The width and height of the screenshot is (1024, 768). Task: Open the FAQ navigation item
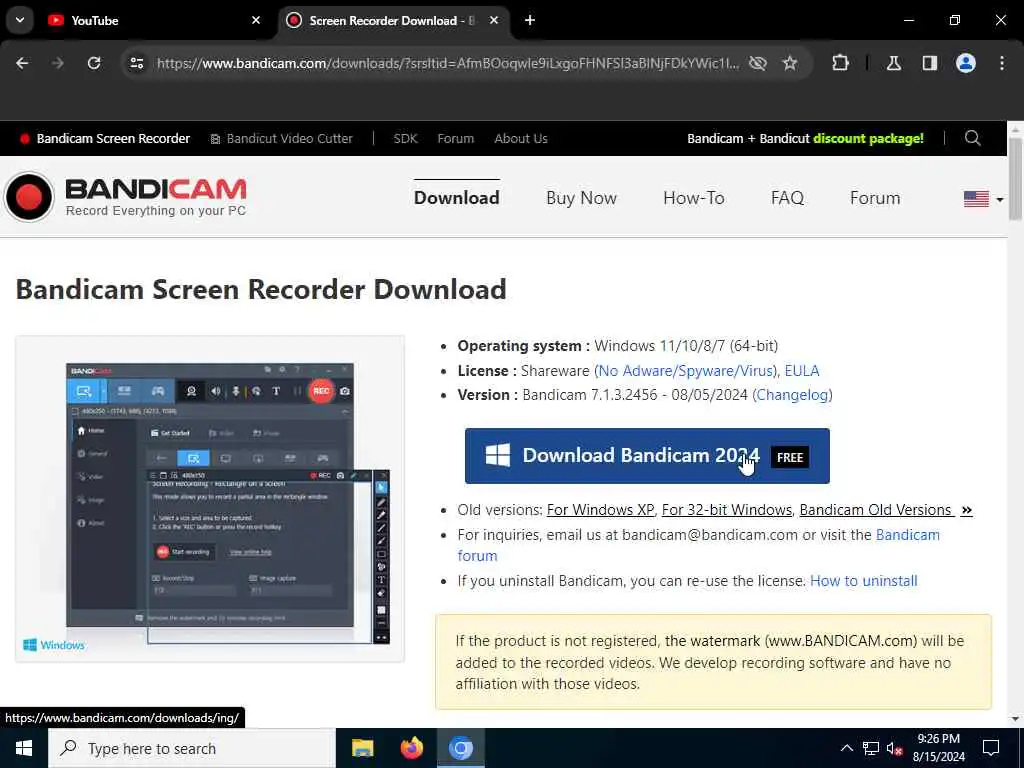pos(787,198)
